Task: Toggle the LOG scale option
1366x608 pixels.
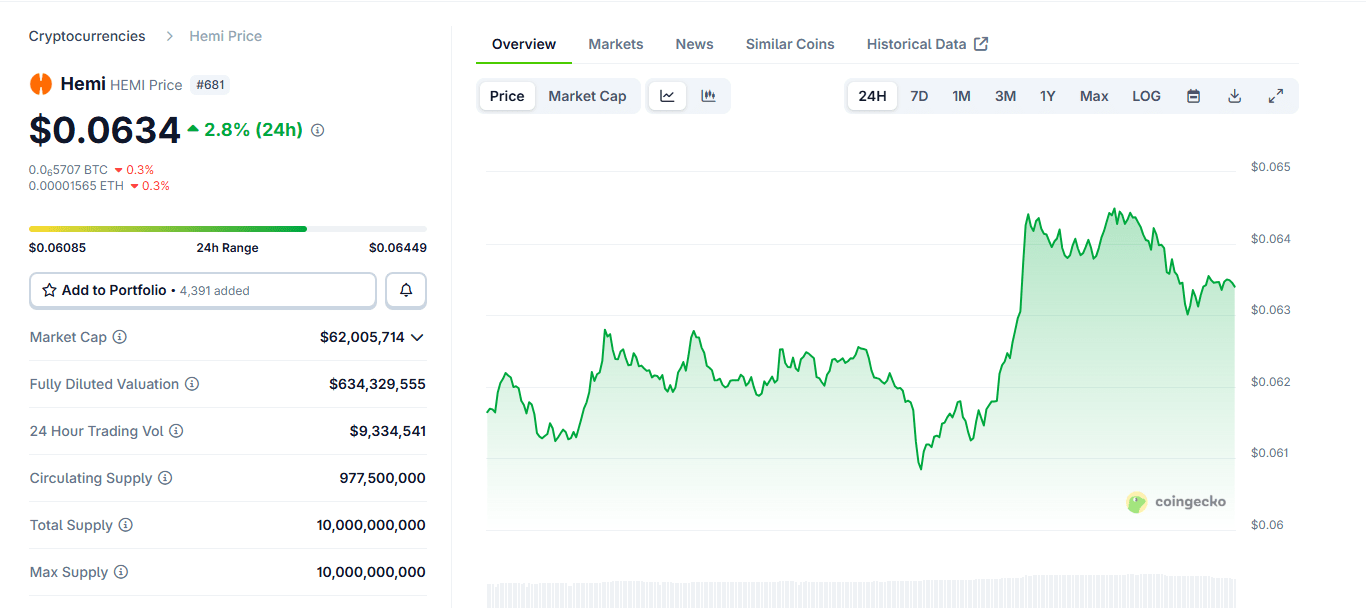Action: (1146, 96)
